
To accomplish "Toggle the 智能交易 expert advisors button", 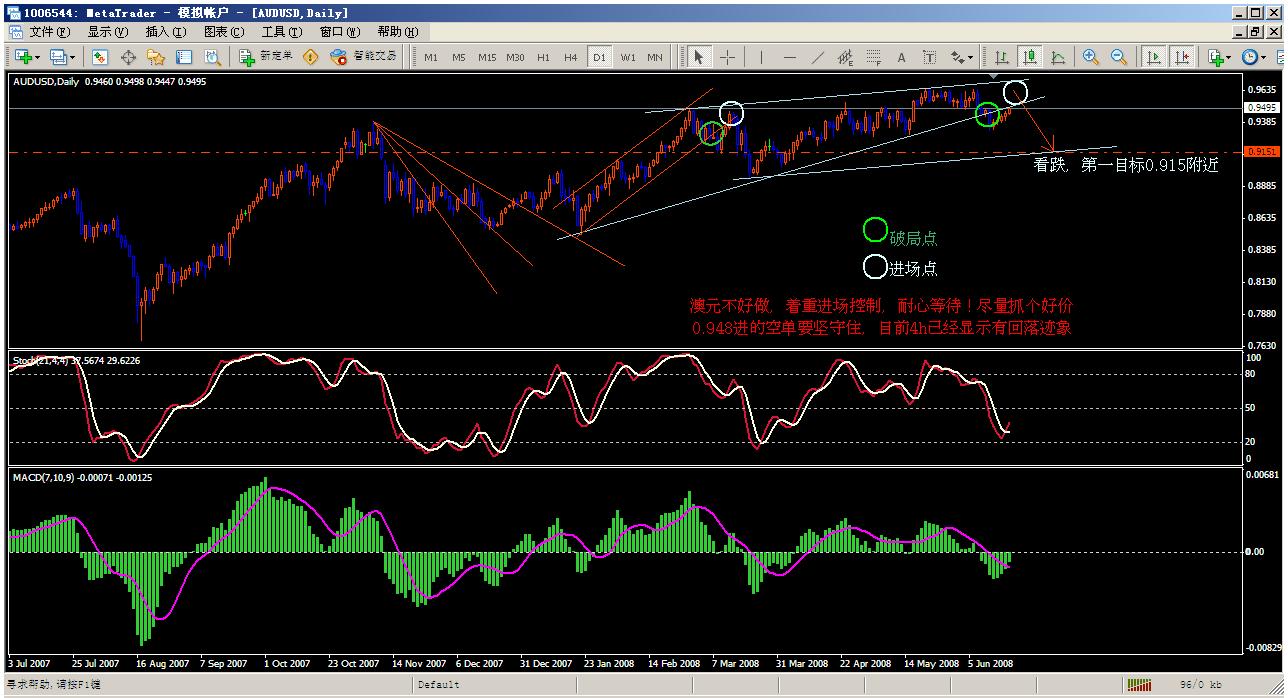I will tap(364, 57).
